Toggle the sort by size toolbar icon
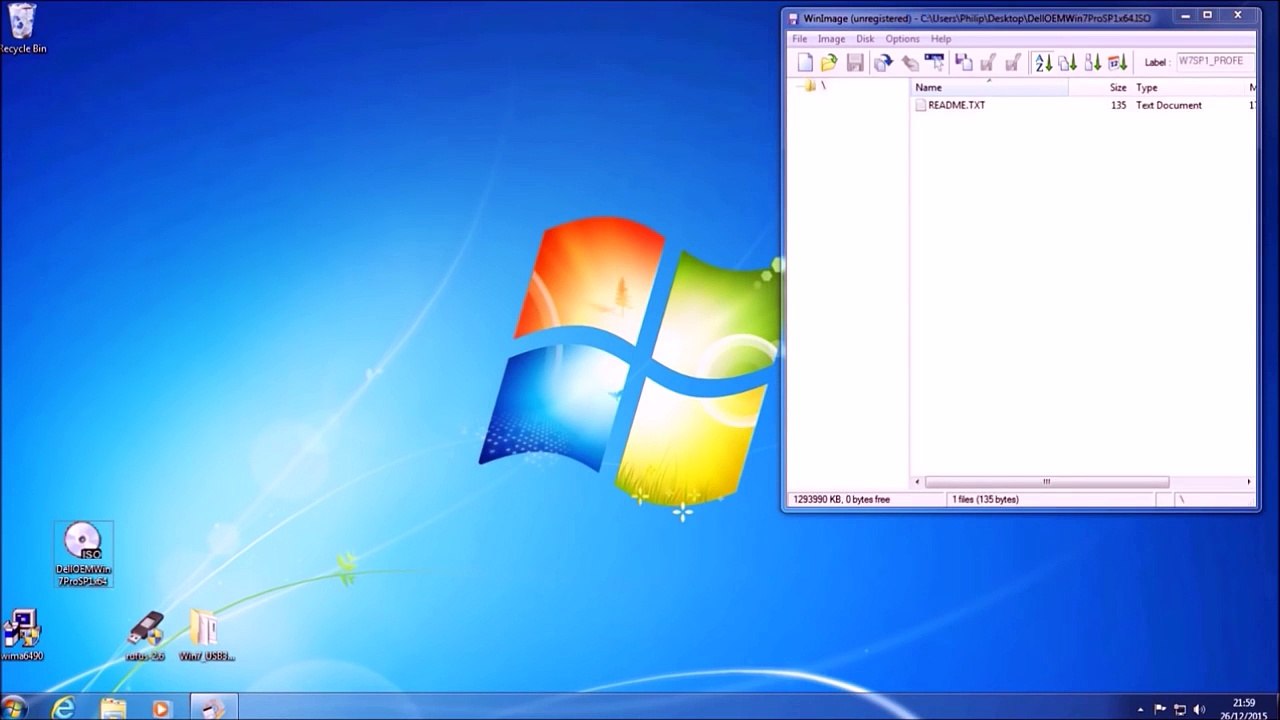 point(1093,63)
